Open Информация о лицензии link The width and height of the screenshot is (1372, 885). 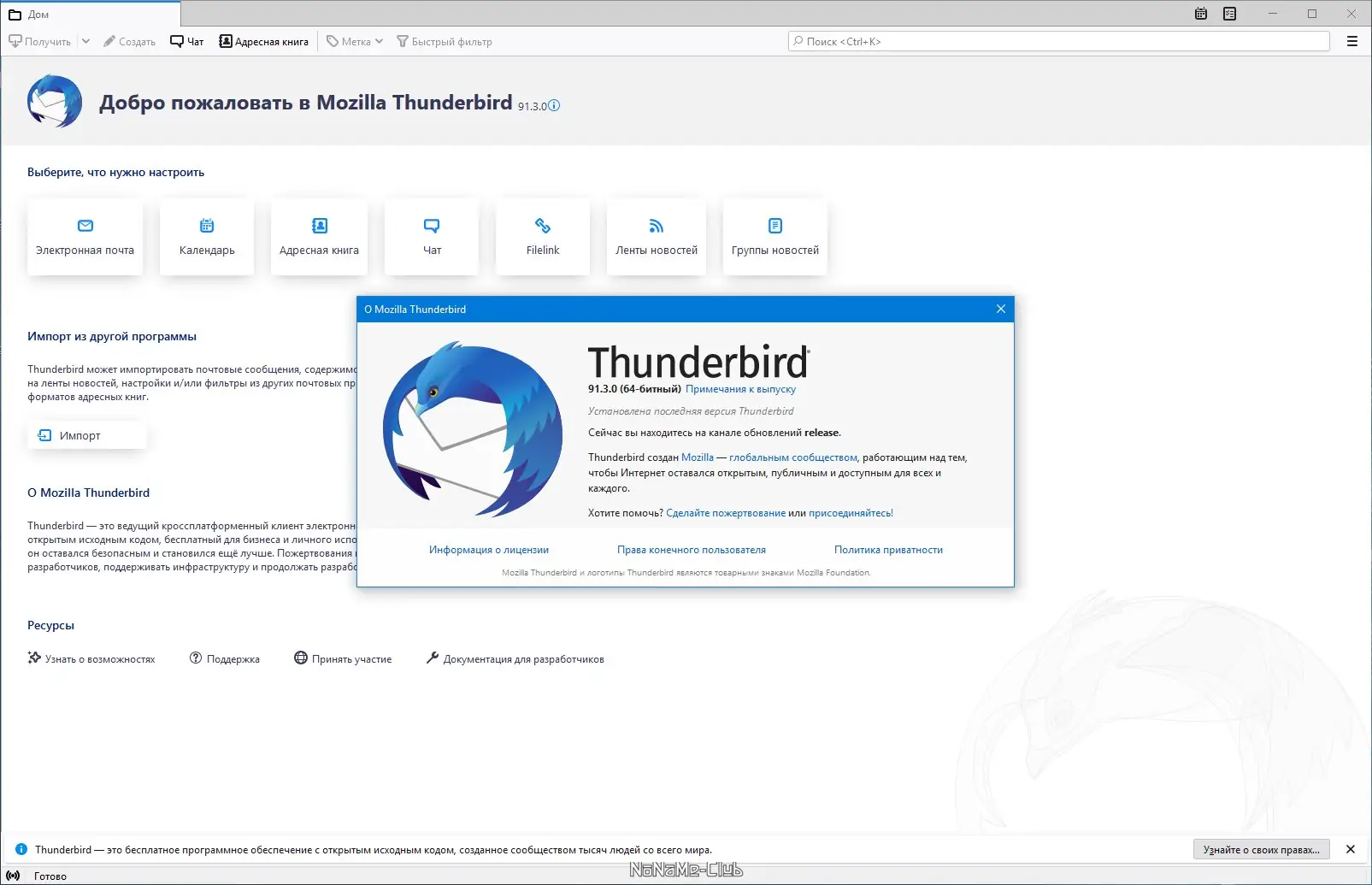click(x=489, y=550)
